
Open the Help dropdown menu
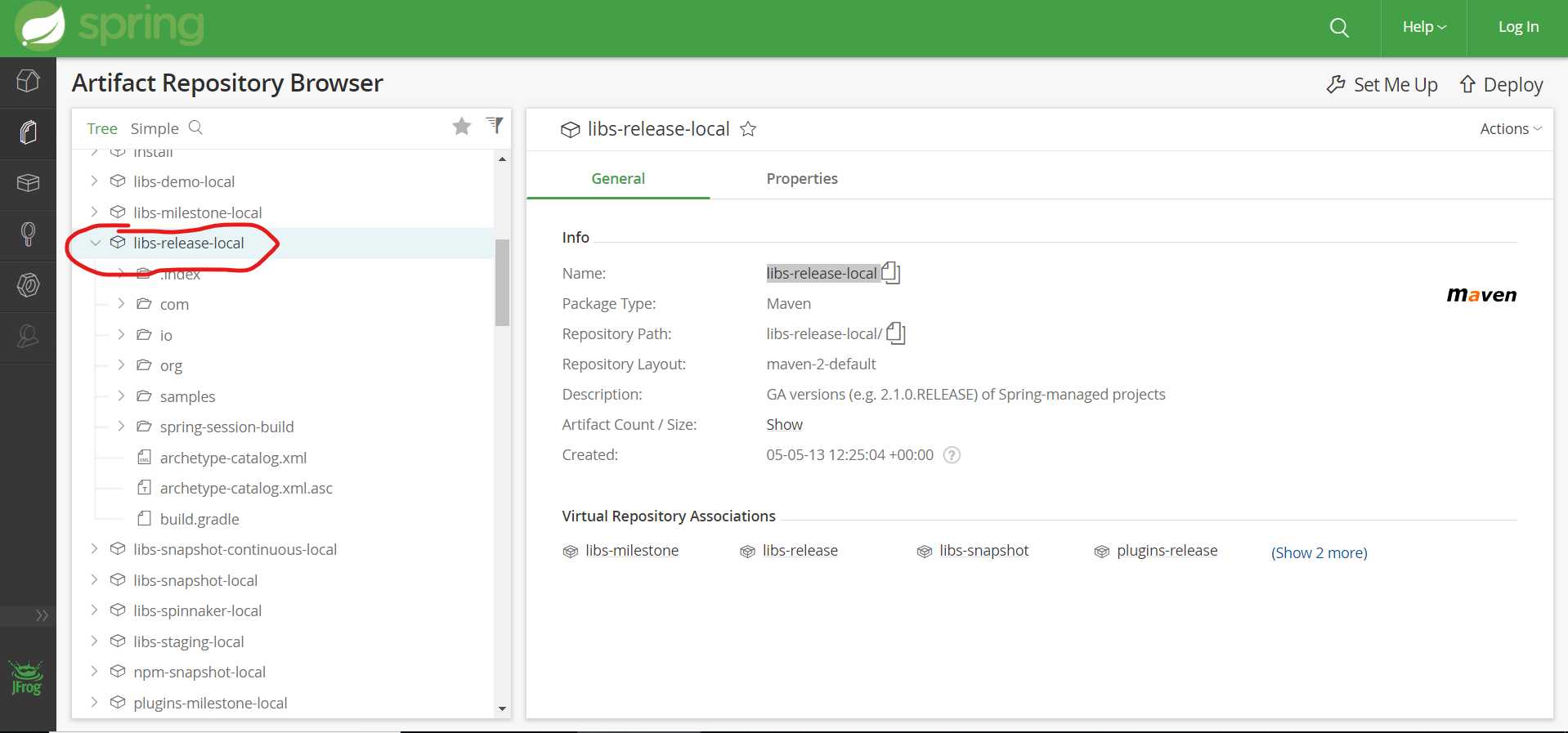(x=1424, y=27)
